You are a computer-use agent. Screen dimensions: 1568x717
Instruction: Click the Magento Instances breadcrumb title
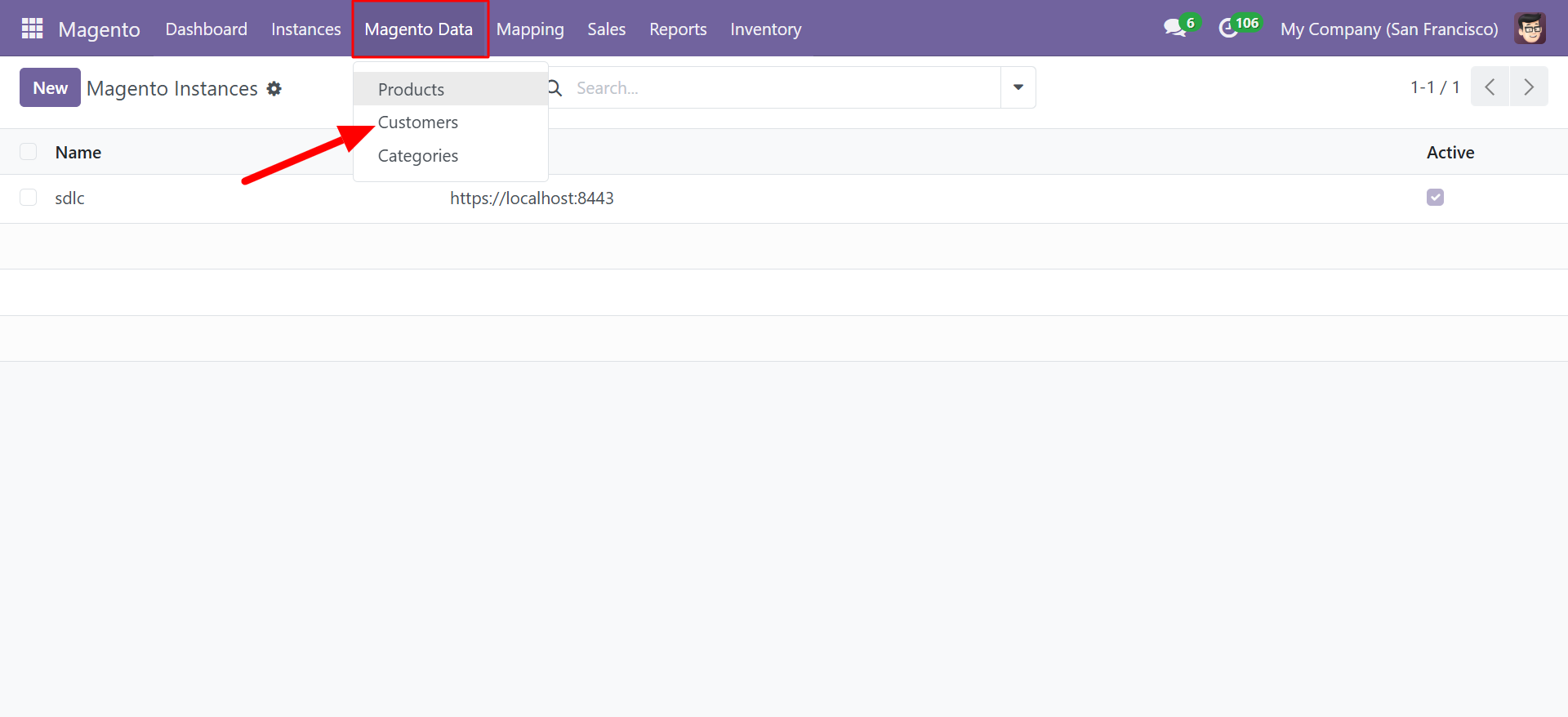172,88
